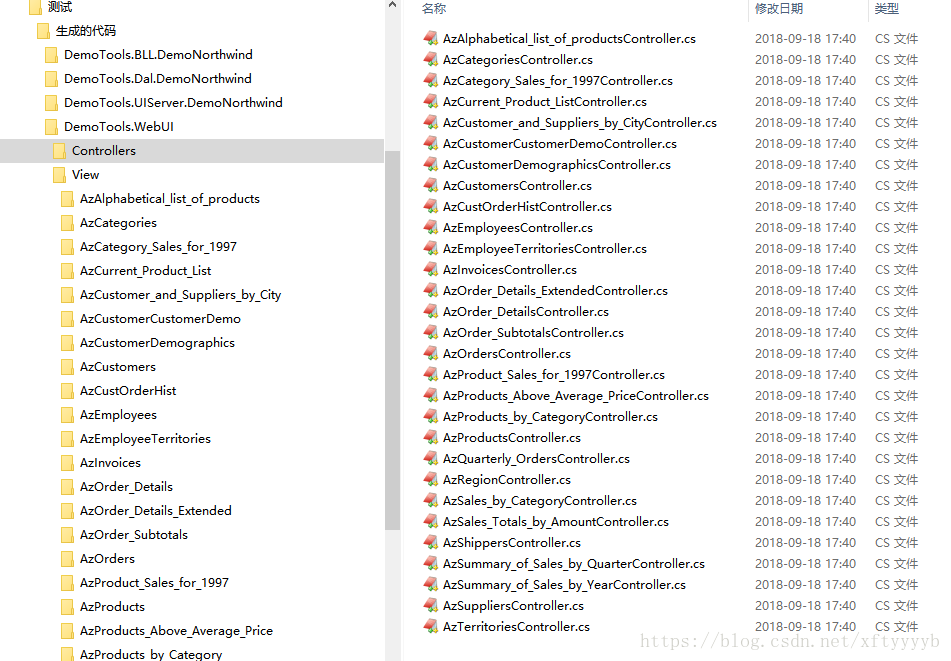Click the AzShippersController.cs file icon

point(431,543)
